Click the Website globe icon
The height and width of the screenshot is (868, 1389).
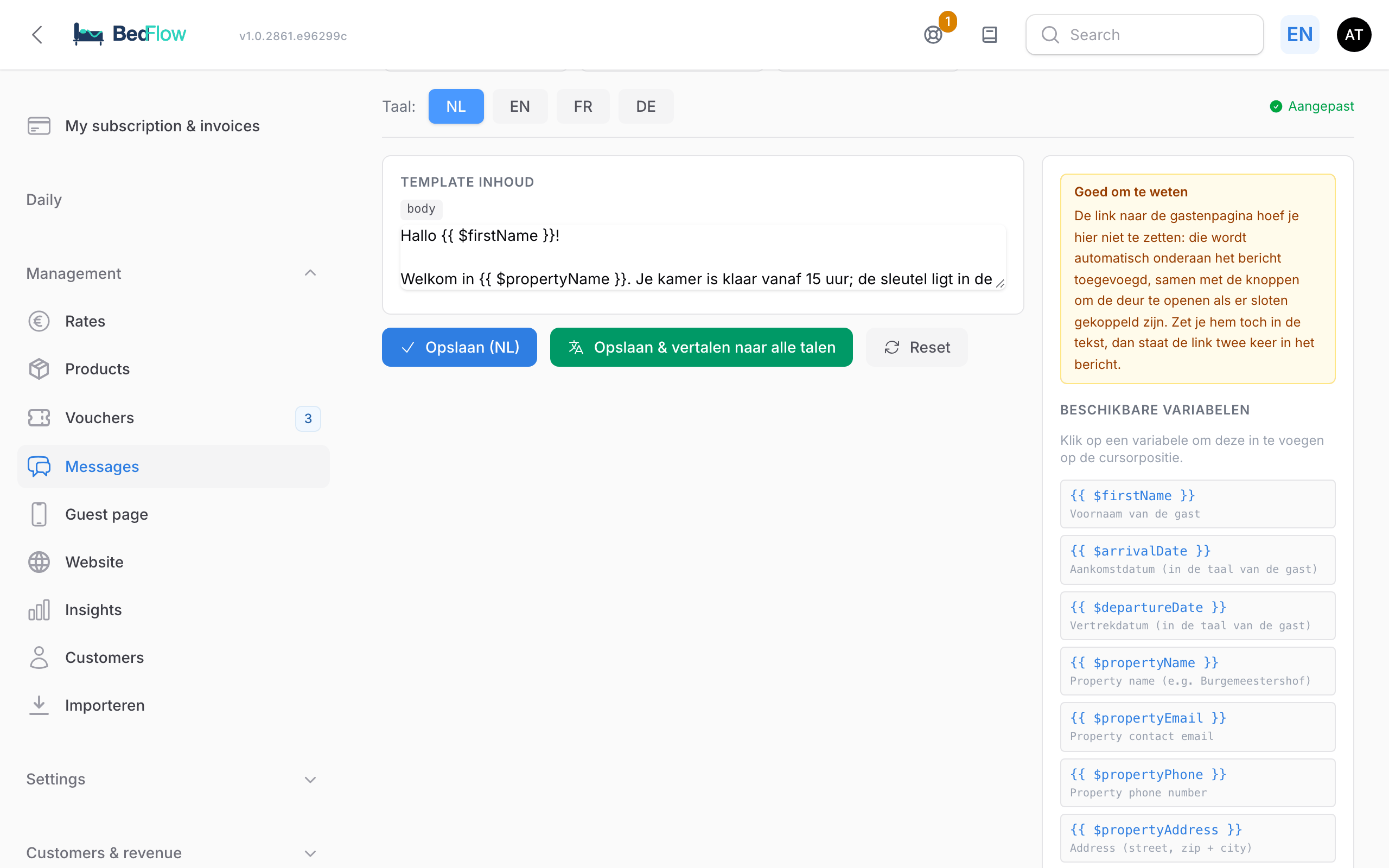tap(39, 562)
